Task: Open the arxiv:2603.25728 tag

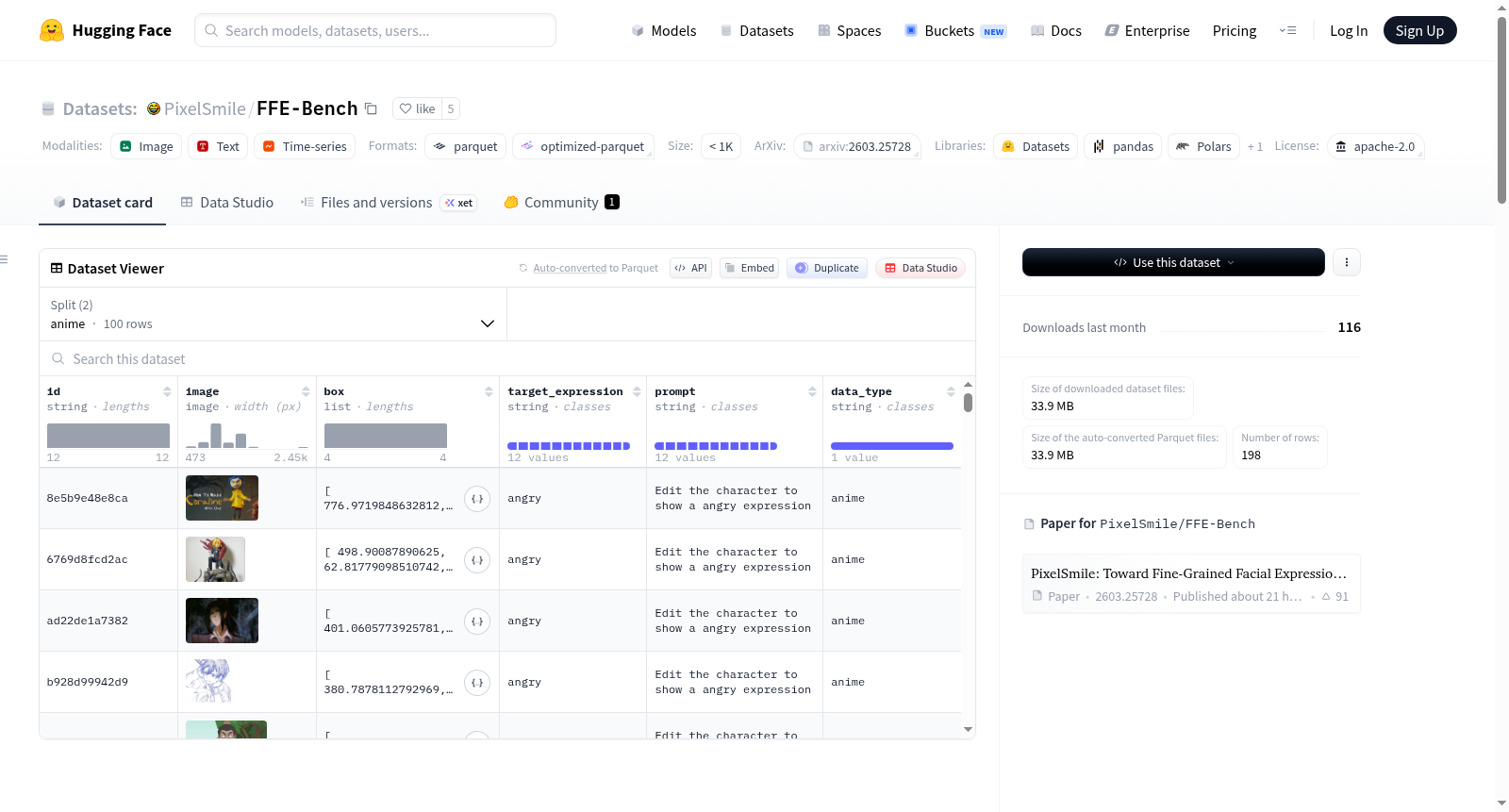Action: 857,147
